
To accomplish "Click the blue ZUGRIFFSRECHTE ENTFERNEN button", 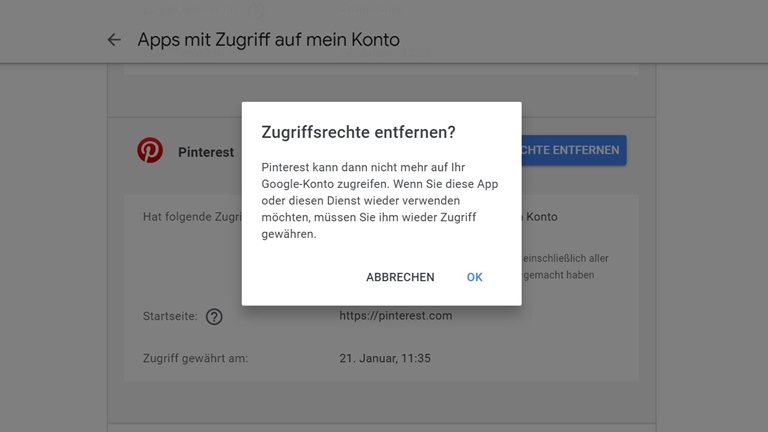I will [573, 150].
